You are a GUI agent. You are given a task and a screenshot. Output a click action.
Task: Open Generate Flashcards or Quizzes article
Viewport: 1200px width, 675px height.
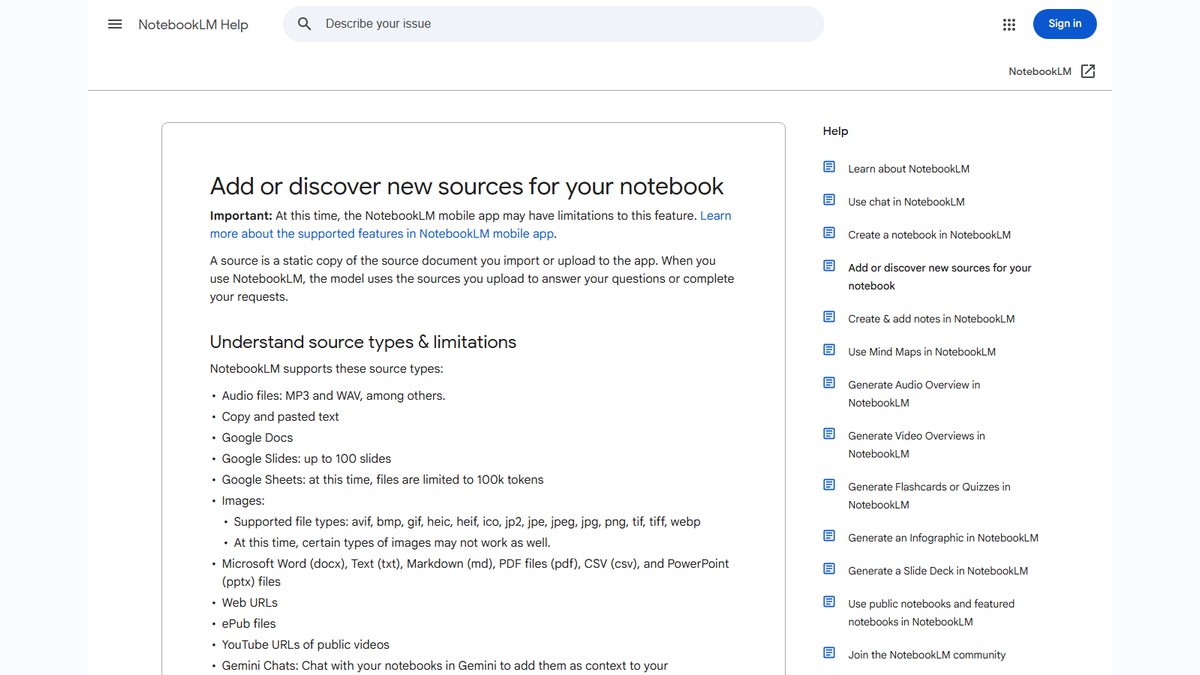click(929, 496)
